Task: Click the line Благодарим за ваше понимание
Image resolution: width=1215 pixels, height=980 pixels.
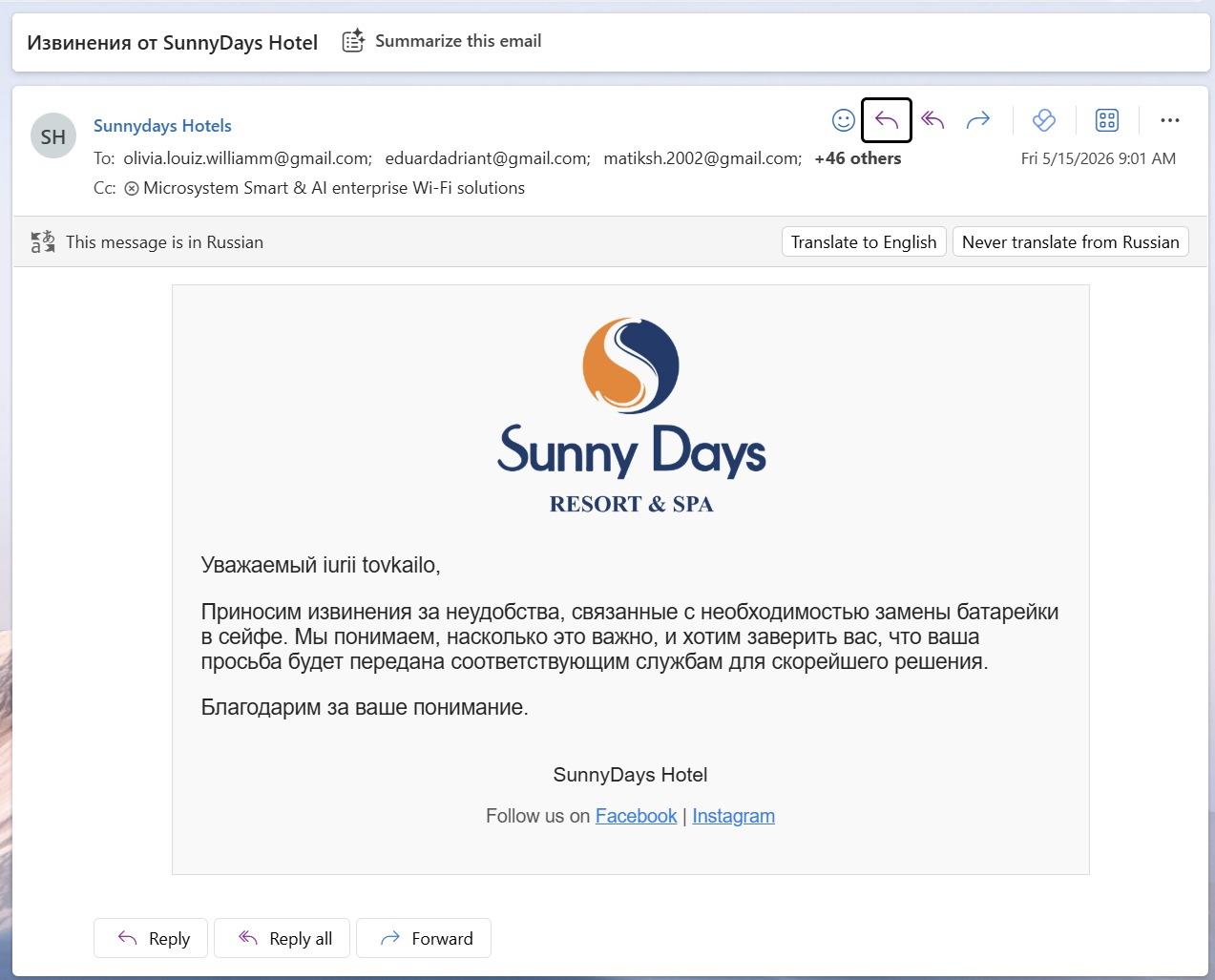Action: tap(365, 707)
